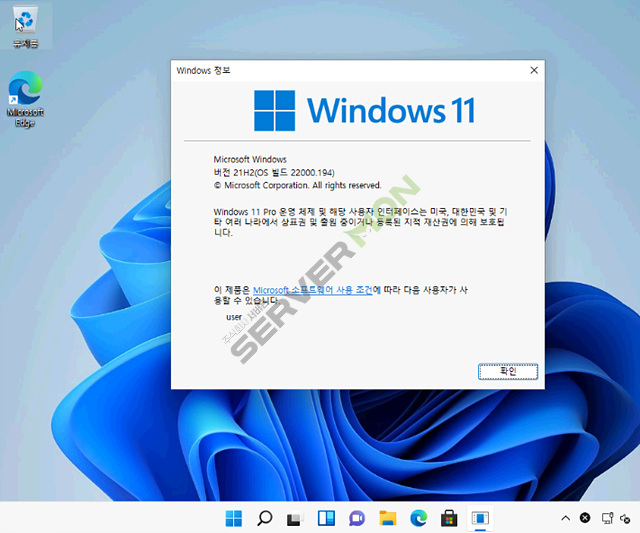
Task: Select the winver app taskbar icon
Action: (480, 518)
